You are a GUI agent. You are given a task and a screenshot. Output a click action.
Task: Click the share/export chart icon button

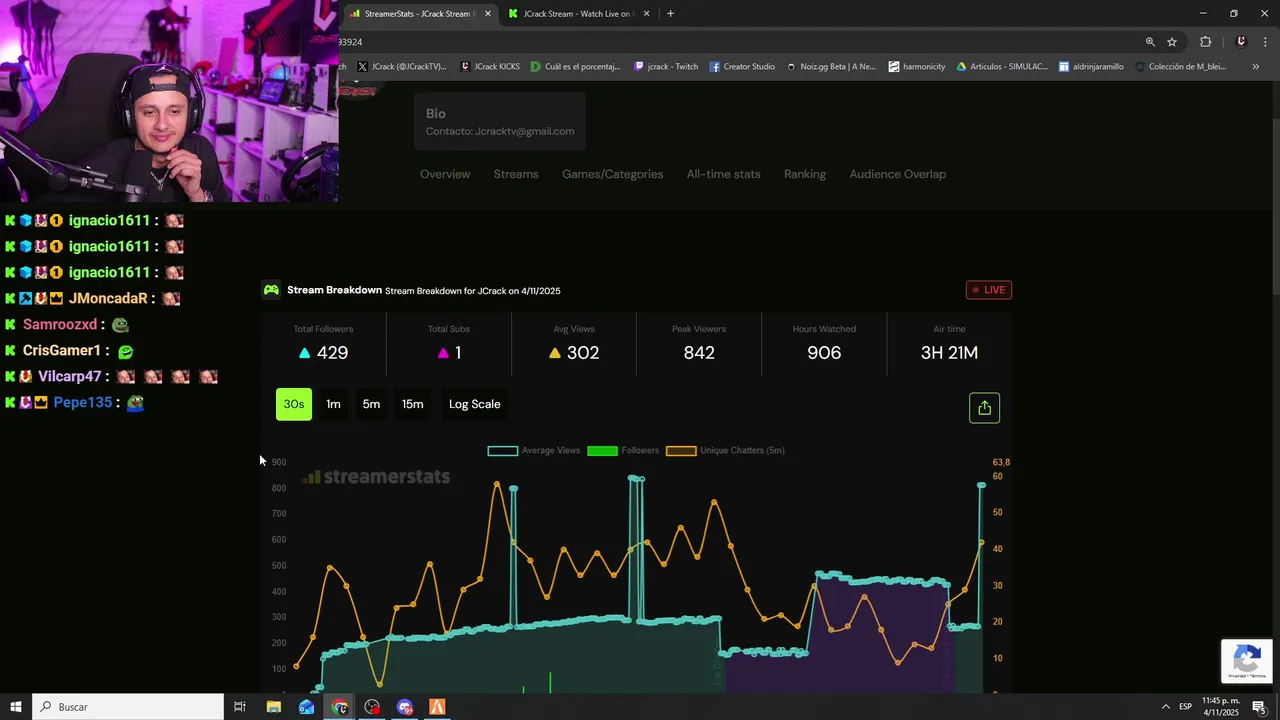coord(984,407)
